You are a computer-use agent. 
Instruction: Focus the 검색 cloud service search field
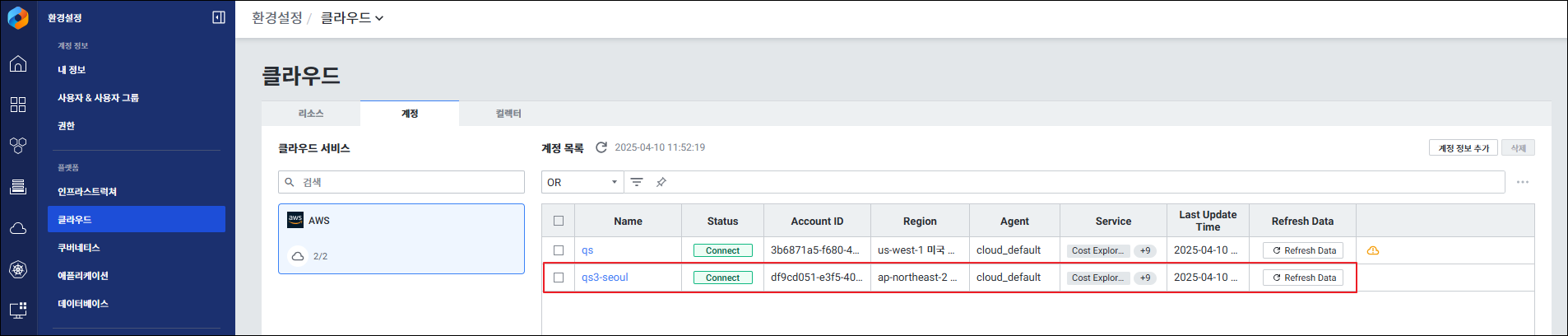[x=401, y=182]
